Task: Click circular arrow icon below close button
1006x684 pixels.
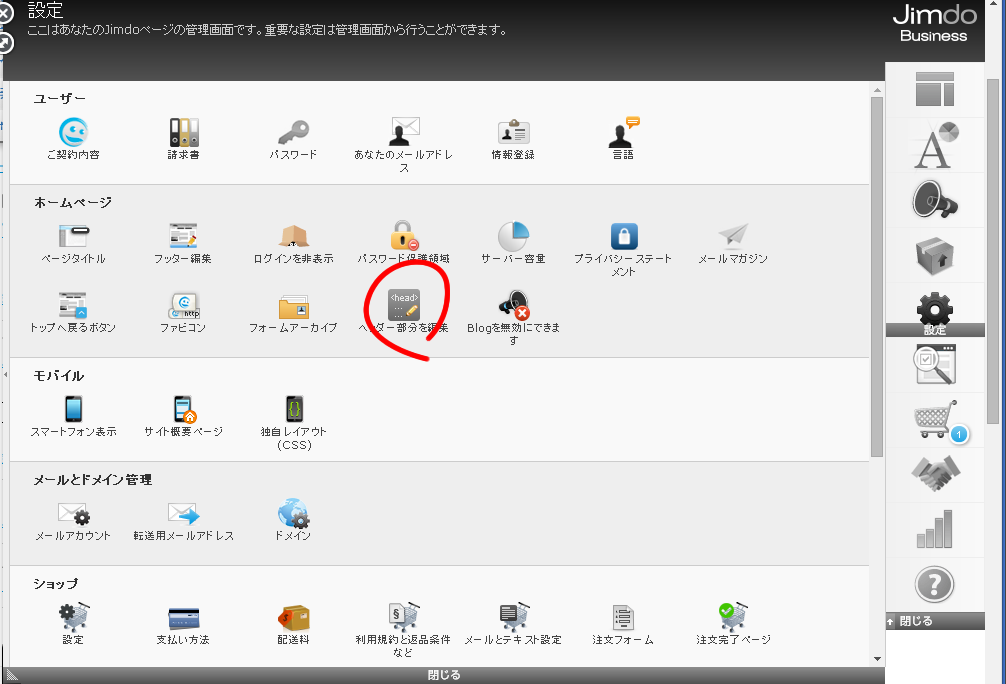Action: pyautogui.click(x=4, y=43)
